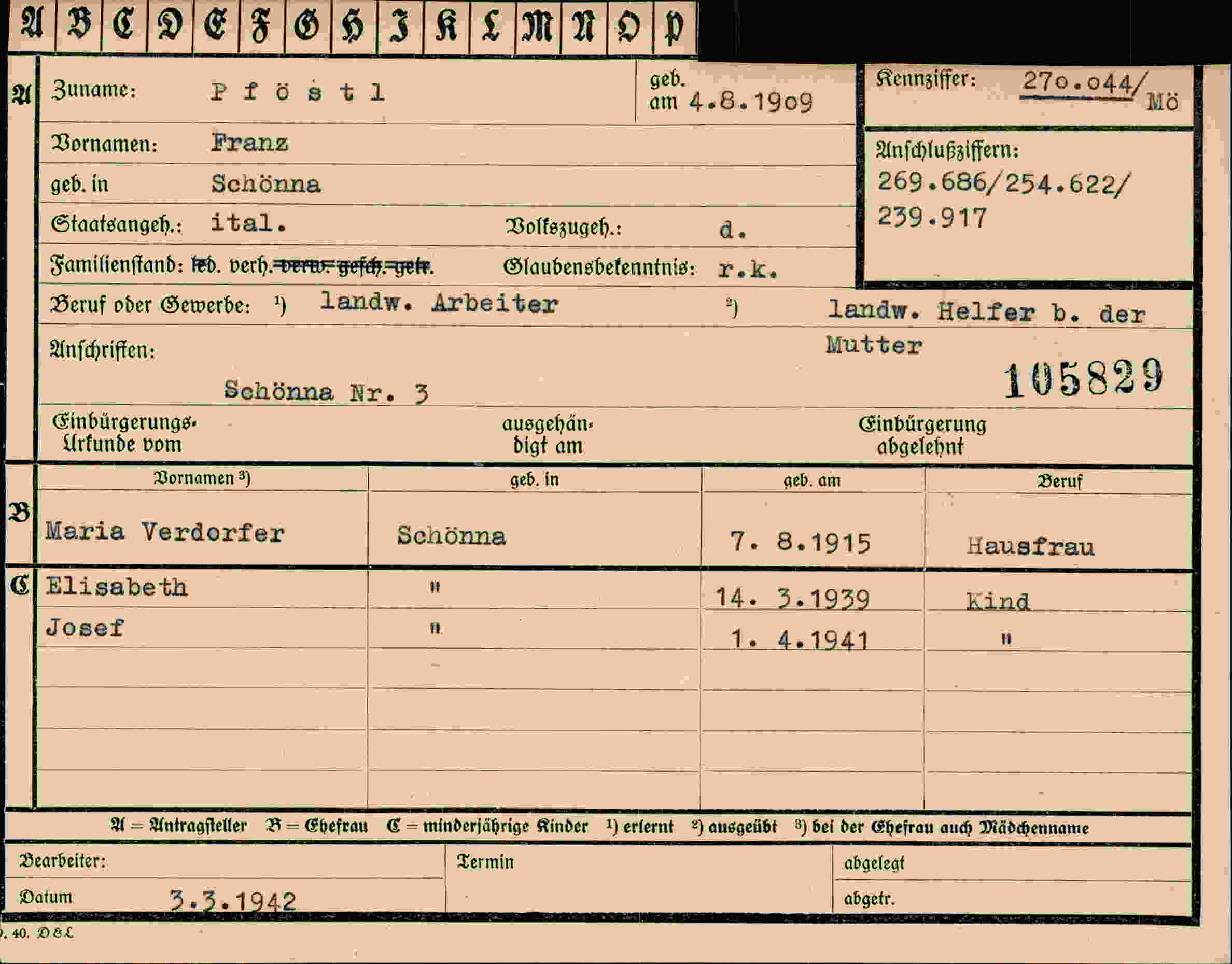Click the Datum value '3.3.1942'
Image resolution: width=1232 pixels, height=964 pixels.
(x=233, y=901)
